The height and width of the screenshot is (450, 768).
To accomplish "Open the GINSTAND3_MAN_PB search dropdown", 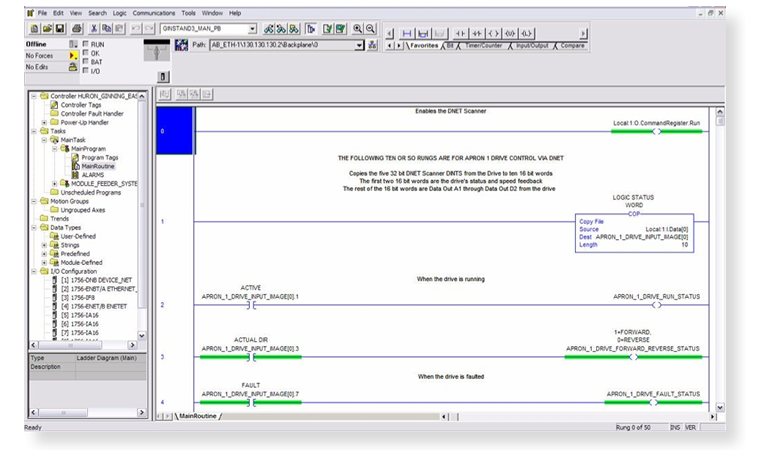I will (252, 29).
